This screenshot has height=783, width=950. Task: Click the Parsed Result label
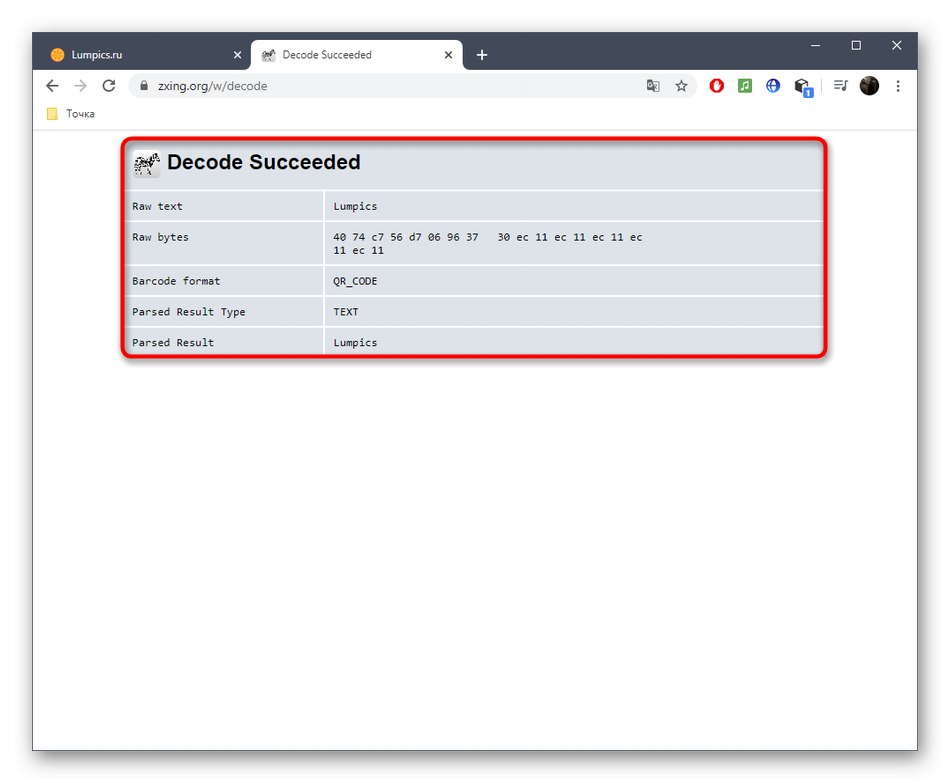click(x=173, y=343)
